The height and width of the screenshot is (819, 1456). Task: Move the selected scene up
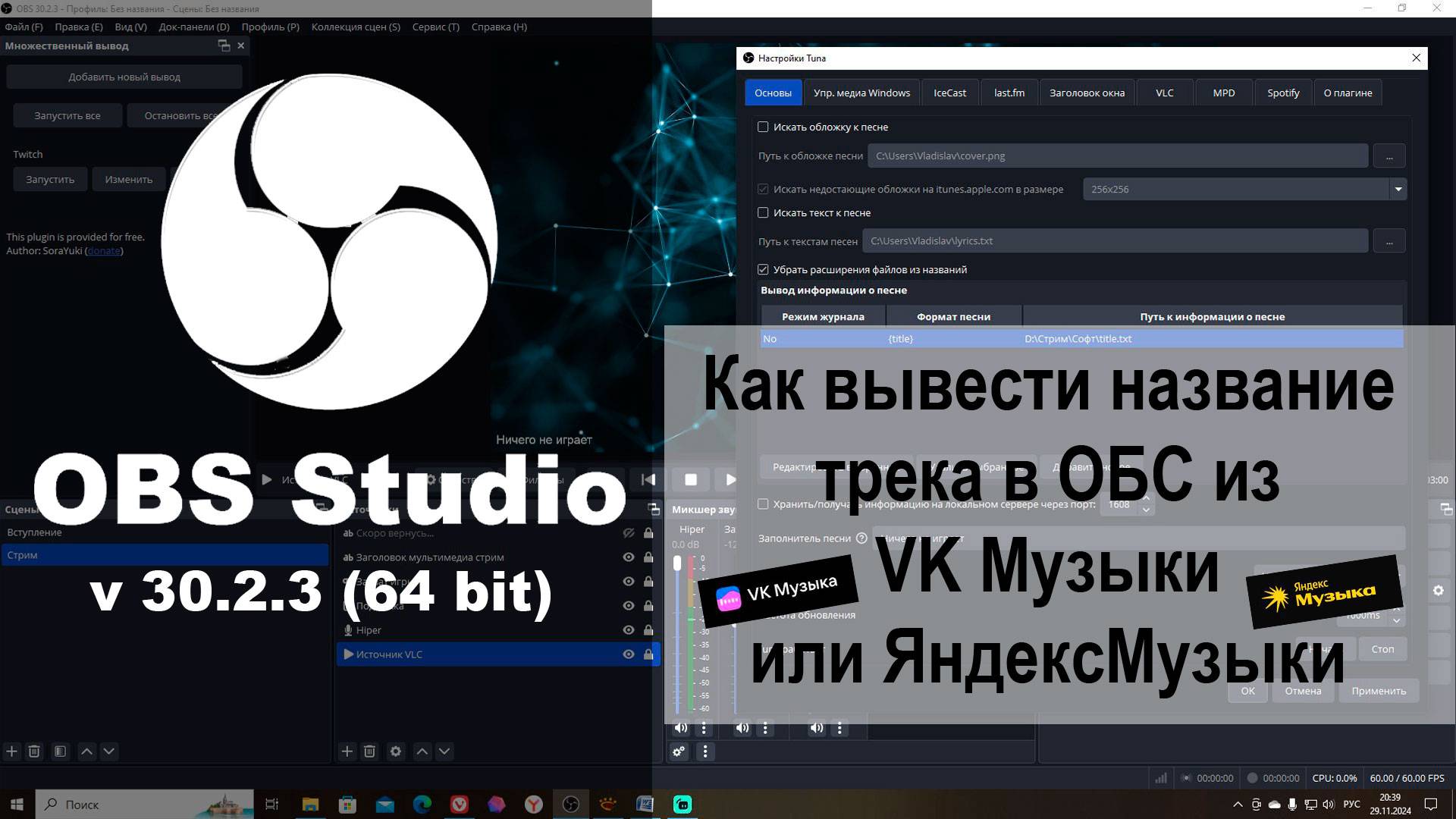click(86, 752)
